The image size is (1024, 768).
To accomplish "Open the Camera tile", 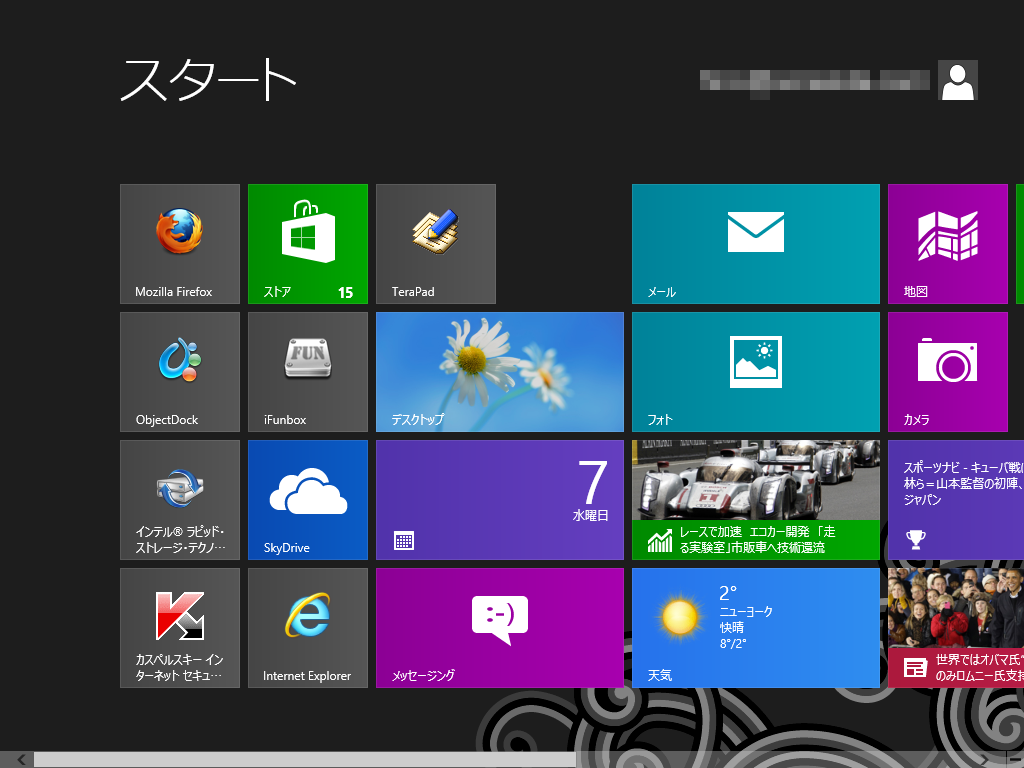I will tap(948, 372).
